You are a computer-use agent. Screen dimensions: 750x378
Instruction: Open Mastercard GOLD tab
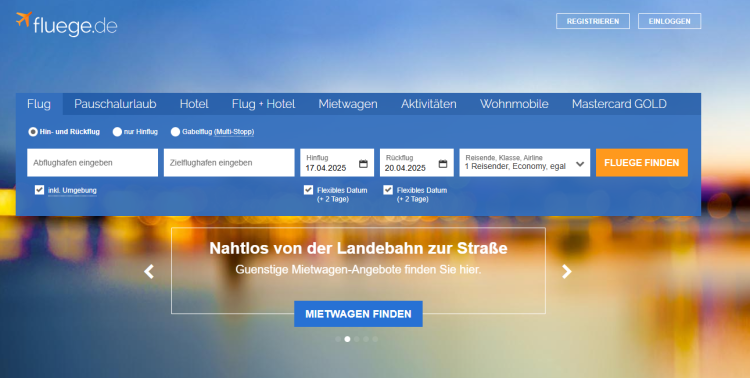click(619, 104)
